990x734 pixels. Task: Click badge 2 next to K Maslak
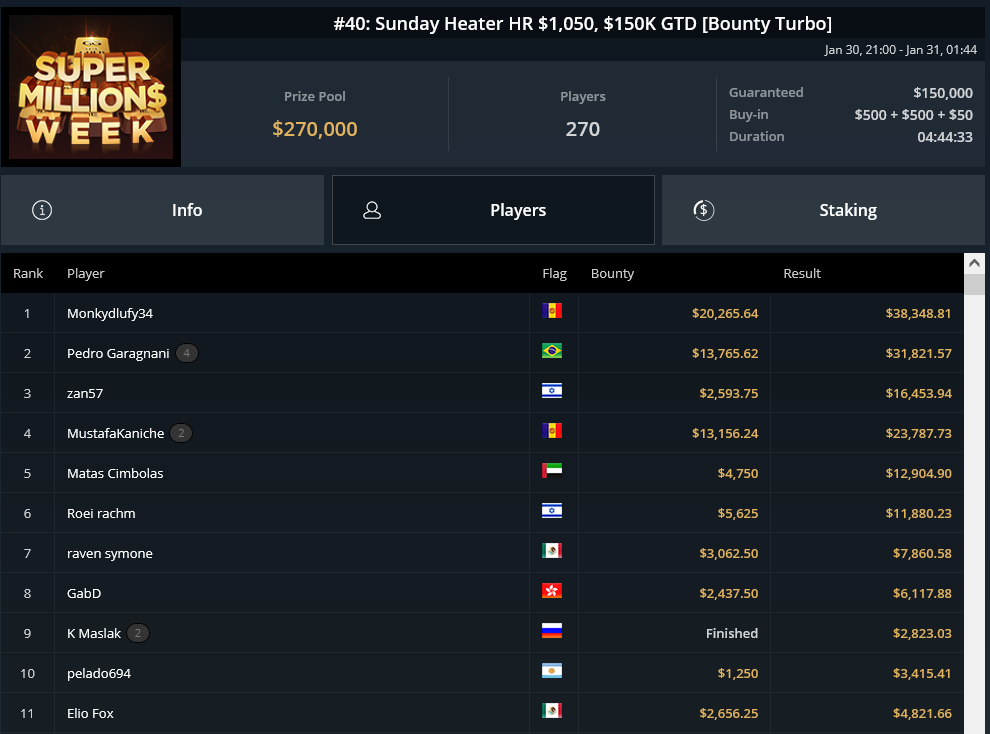pos(138,633)
